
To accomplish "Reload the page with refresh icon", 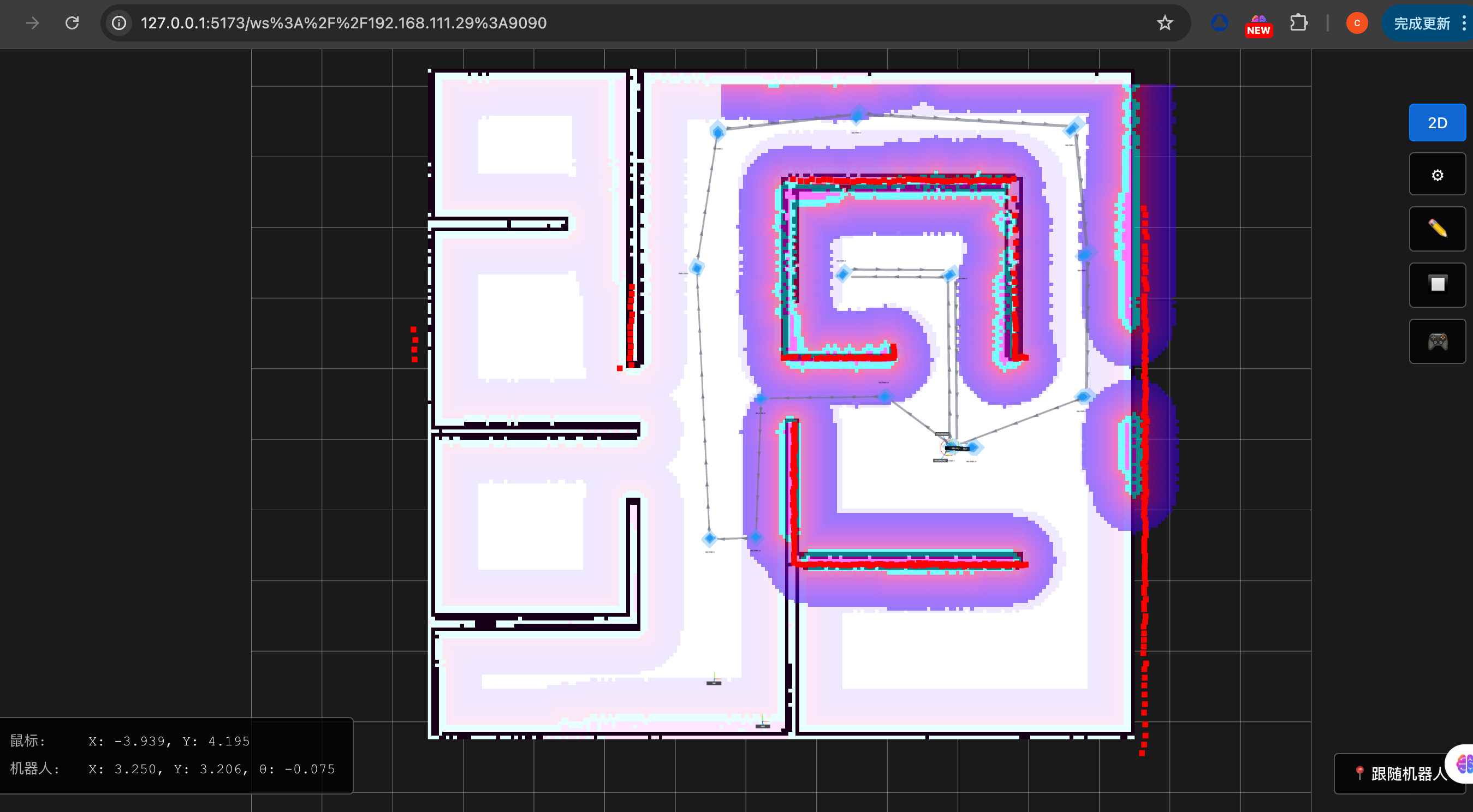I will point(72,23).
